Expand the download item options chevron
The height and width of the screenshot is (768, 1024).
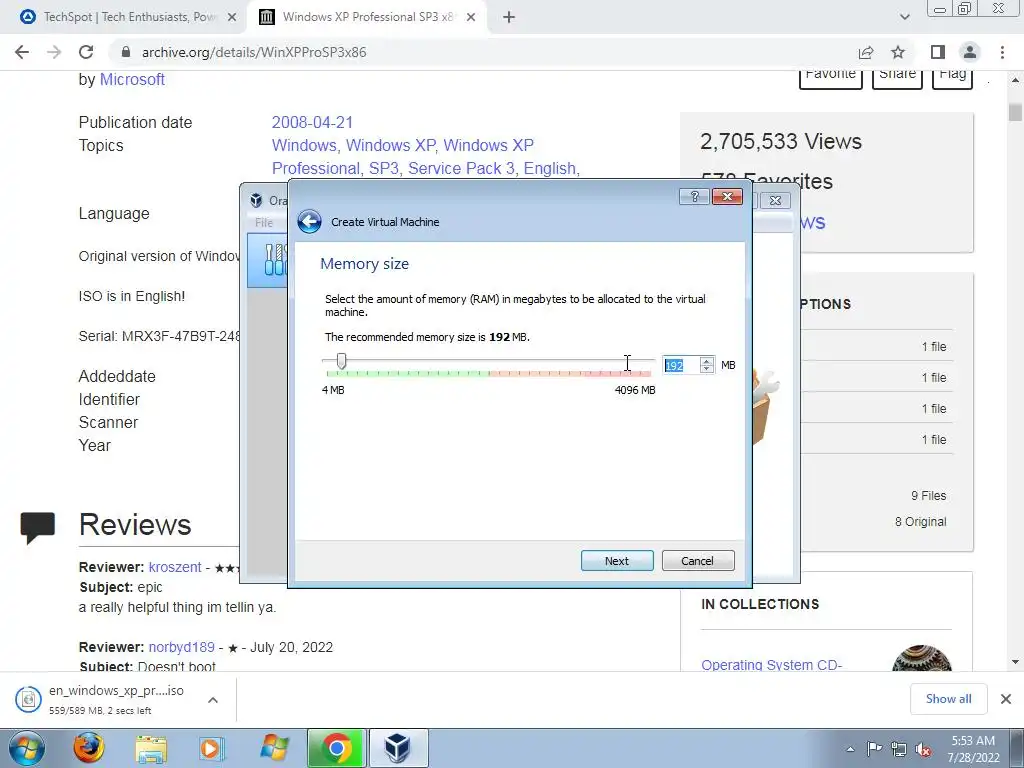pos(213,699)
